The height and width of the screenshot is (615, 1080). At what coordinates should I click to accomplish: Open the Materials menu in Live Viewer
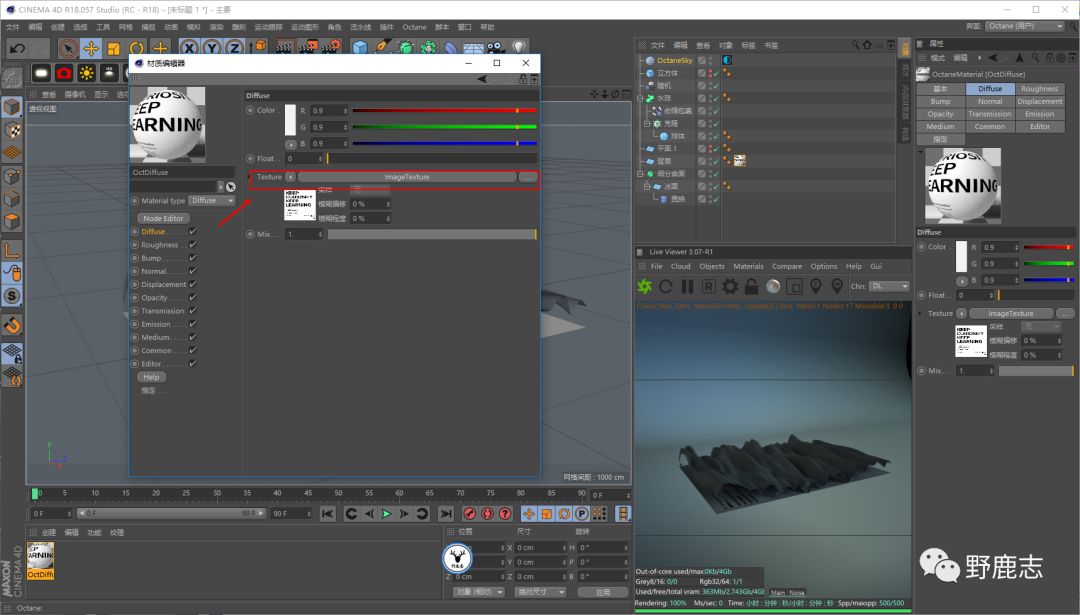pos(748,267)
